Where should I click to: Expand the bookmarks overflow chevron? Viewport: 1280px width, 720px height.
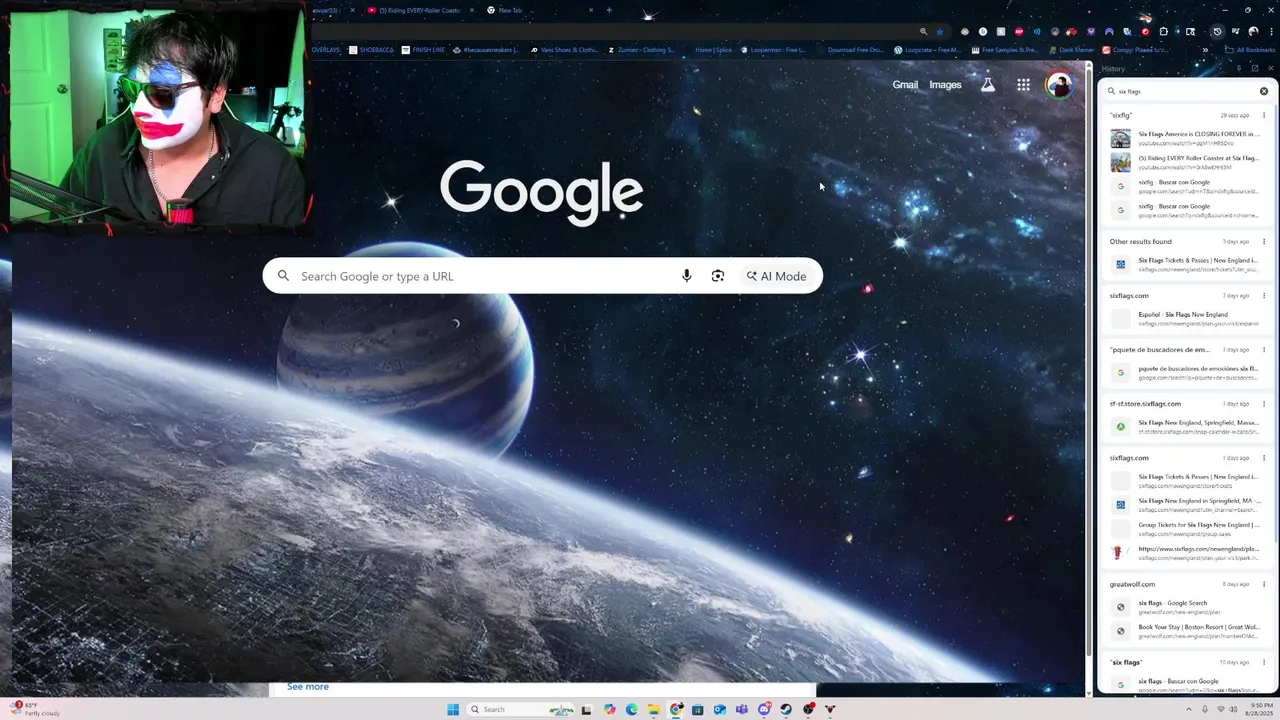pyautogui.click(x=1204, y=50)
